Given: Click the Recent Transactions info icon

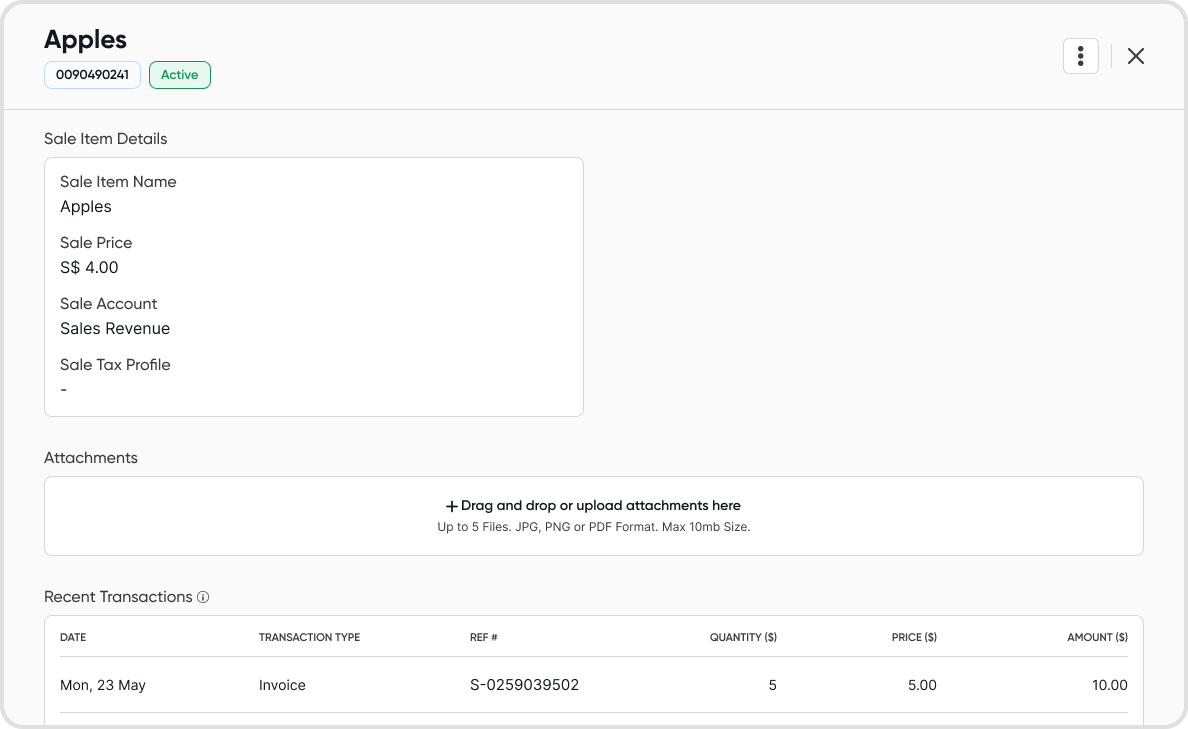Looking at the screenshot, I should (x=203, y=597).
